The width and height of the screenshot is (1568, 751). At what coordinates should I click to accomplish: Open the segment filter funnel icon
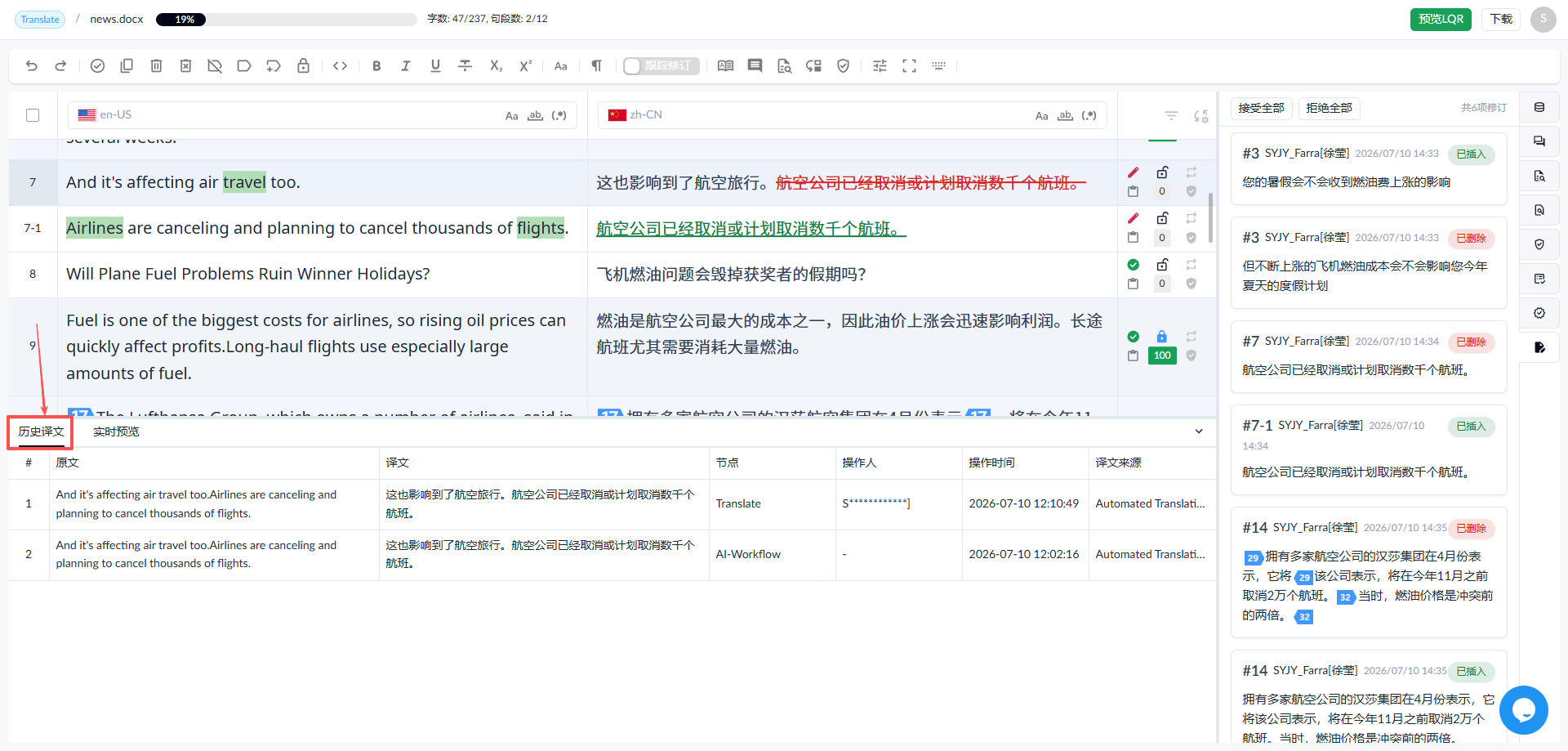point(1171,116)
